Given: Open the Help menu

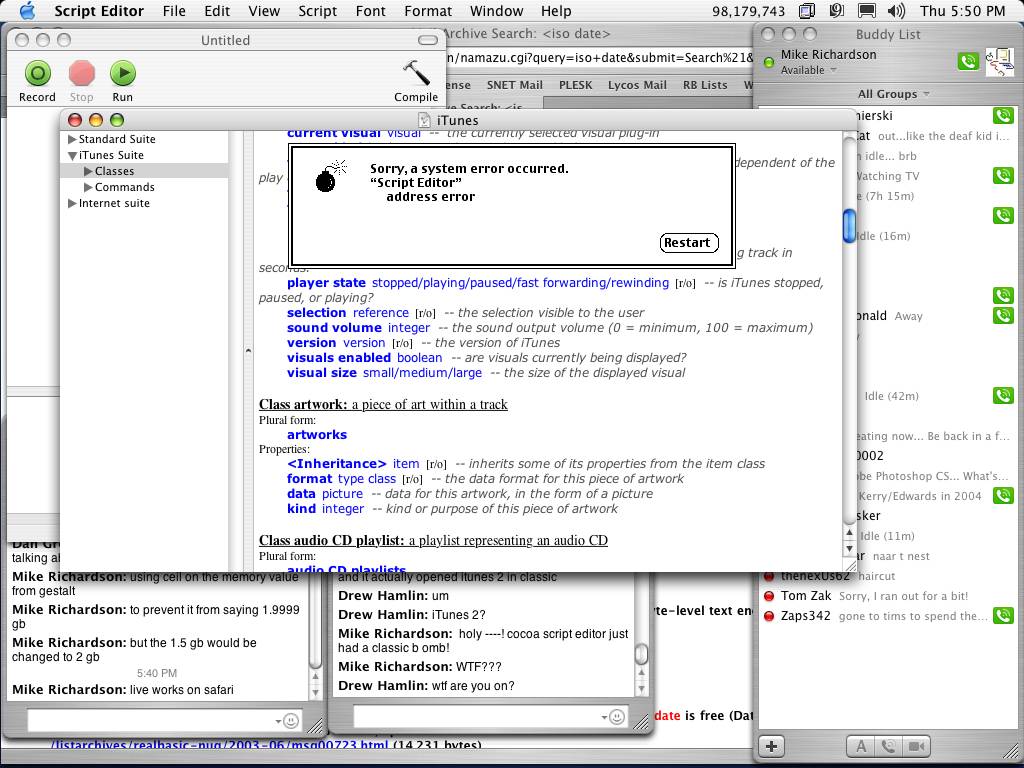Looking at the screenshot, I should pos(556,11).
